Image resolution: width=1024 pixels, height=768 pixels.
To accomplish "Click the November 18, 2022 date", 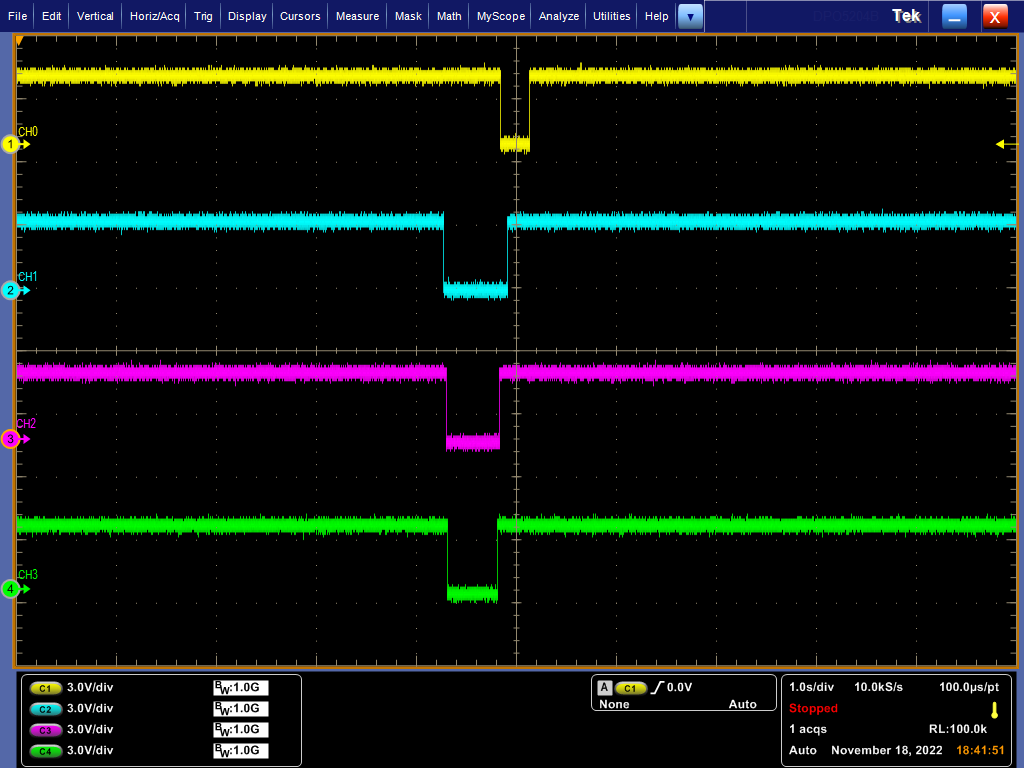I will 887,750.
